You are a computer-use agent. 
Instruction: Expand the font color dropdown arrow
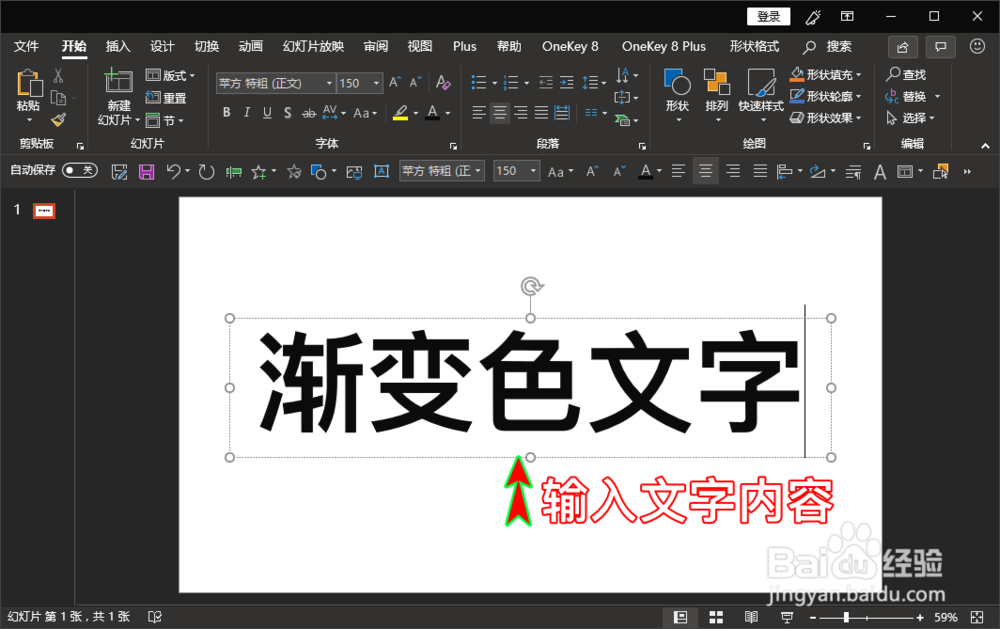(x=448, y=113)
